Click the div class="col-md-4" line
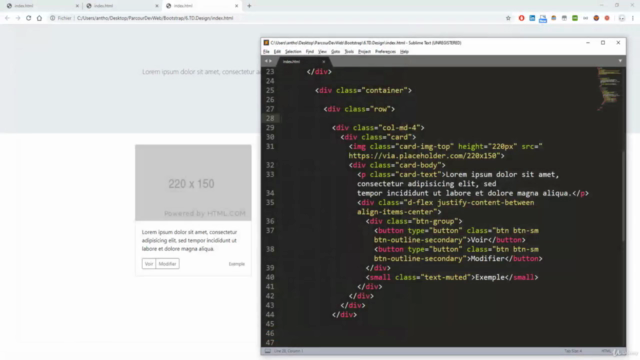The width and height of the screenshot is (640, 360). pos(378,128)
